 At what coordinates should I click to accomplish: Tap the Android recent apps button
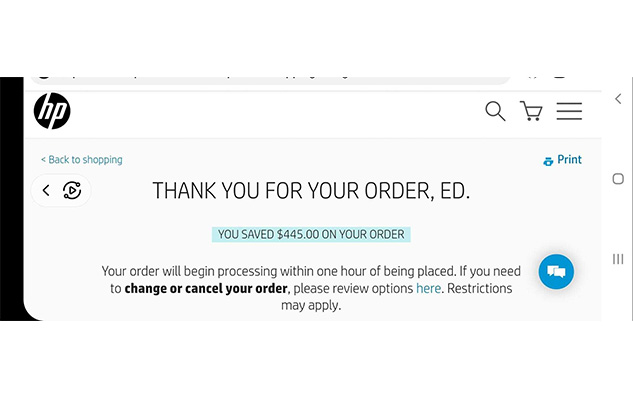pos(618,259)
